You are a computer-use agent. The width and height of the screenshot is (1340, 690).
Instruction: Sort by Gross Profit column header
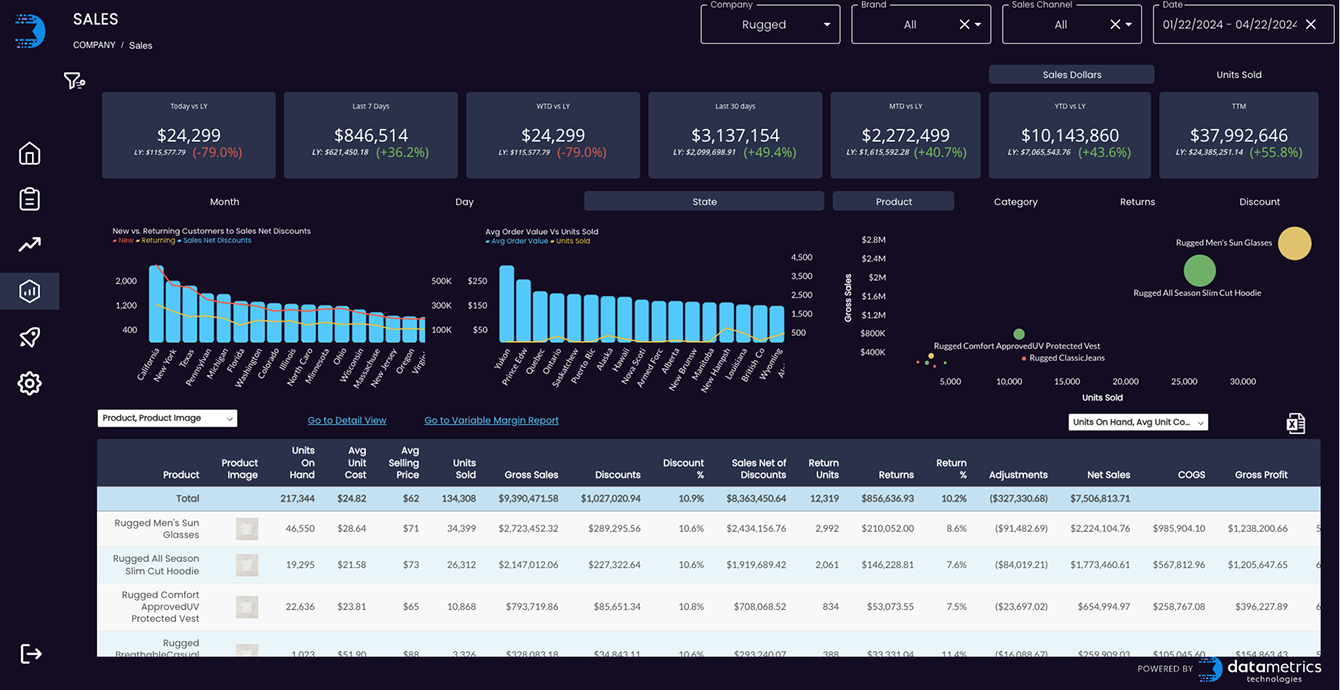click(1261, 475)
